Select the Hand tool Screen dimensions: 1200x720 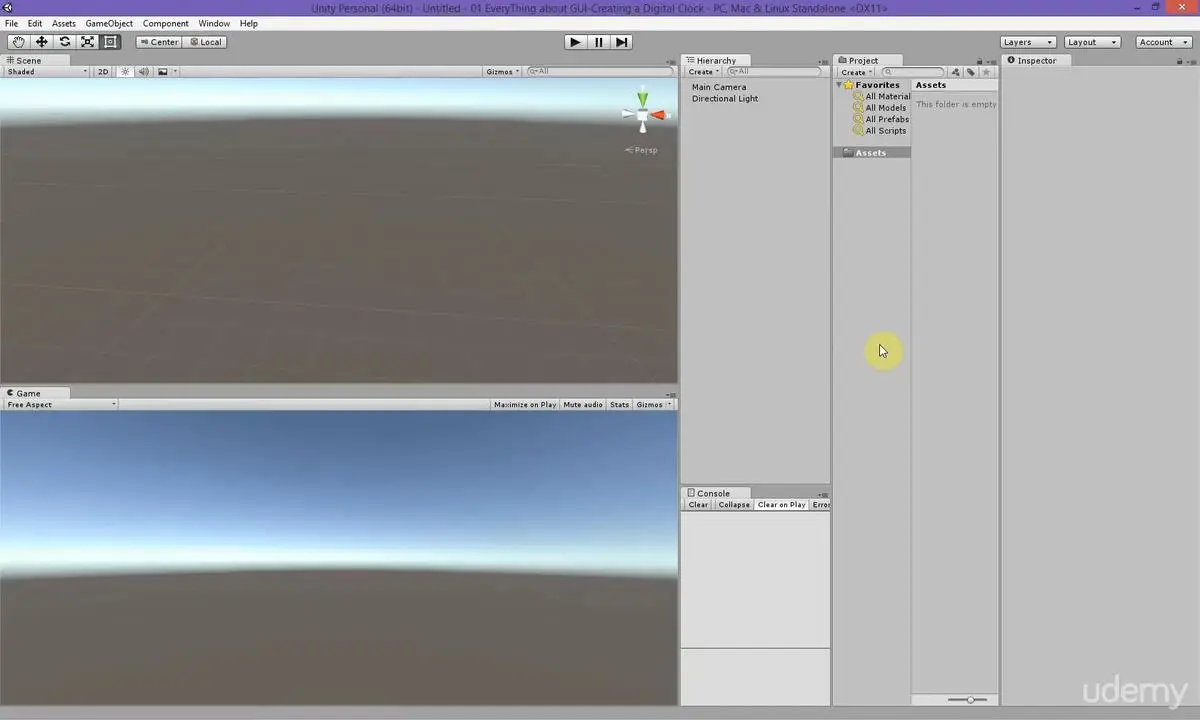tap(18, 42)
